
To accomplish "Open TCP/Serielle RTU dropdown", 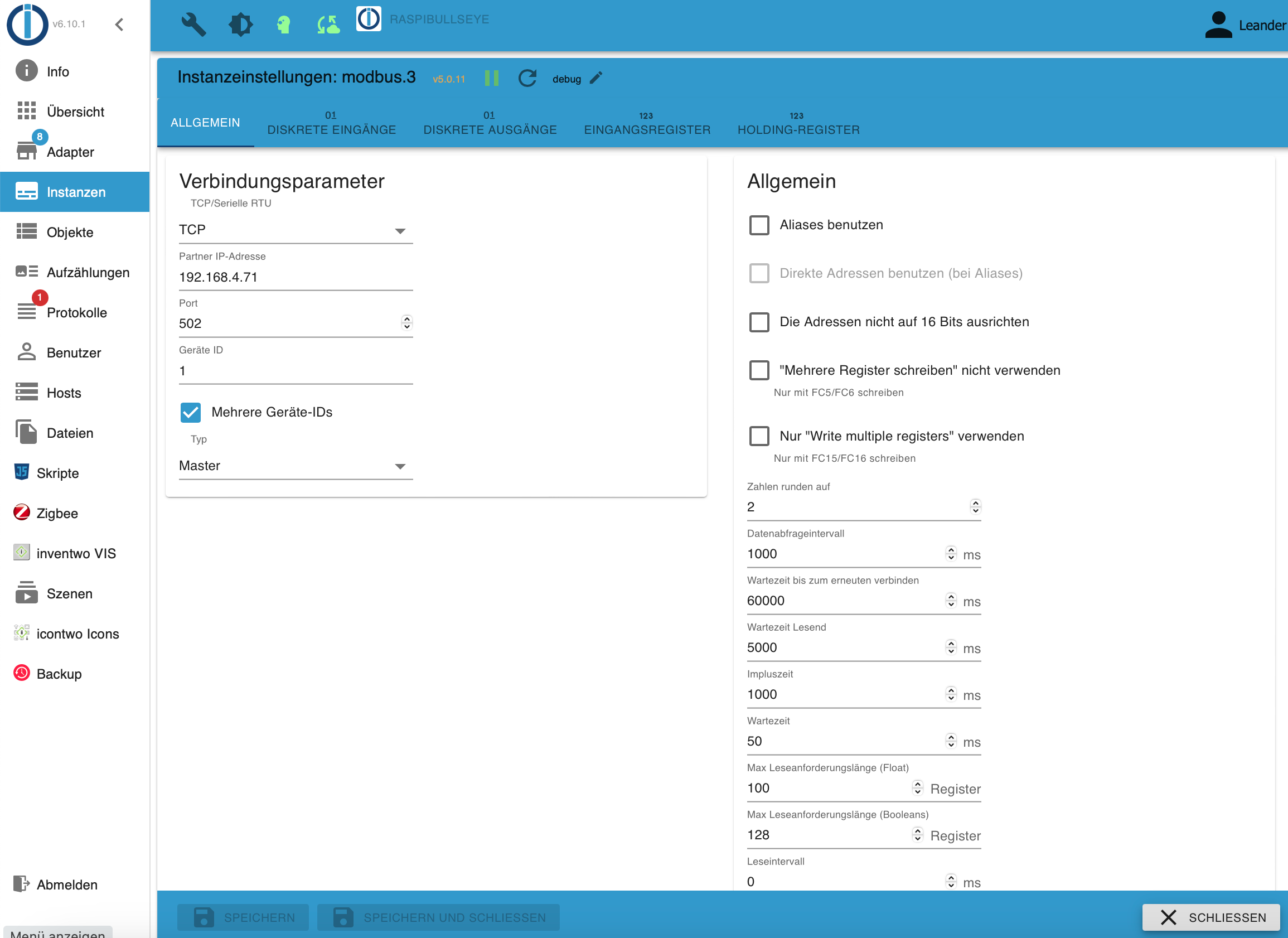I will pyautogui.click(x=296, y=230).
